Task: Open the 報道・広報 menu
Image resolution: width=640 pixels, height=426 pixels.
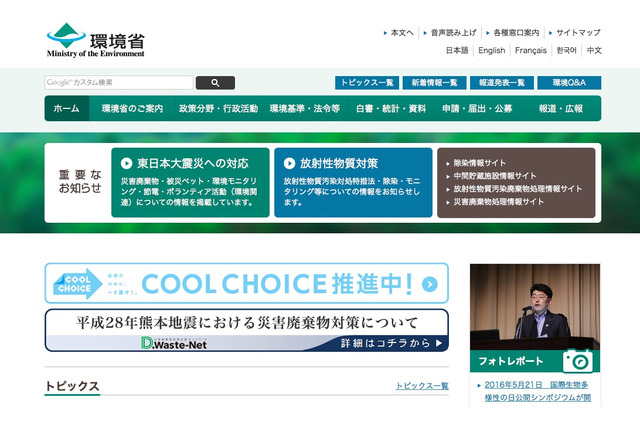Action: point(561,109)
